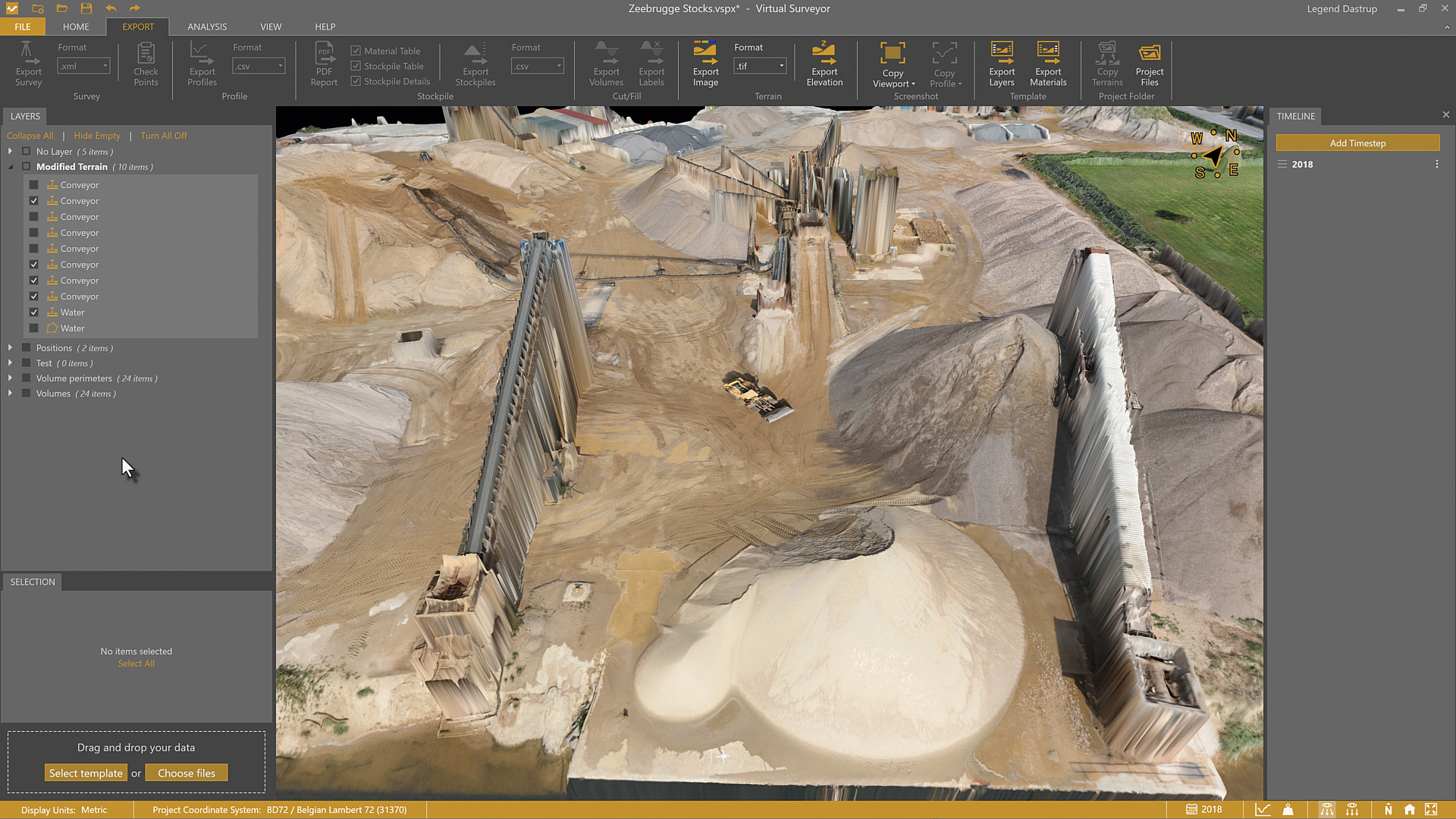
Task: Click the save icon in title bar
Action: click(x=86, y=8)
